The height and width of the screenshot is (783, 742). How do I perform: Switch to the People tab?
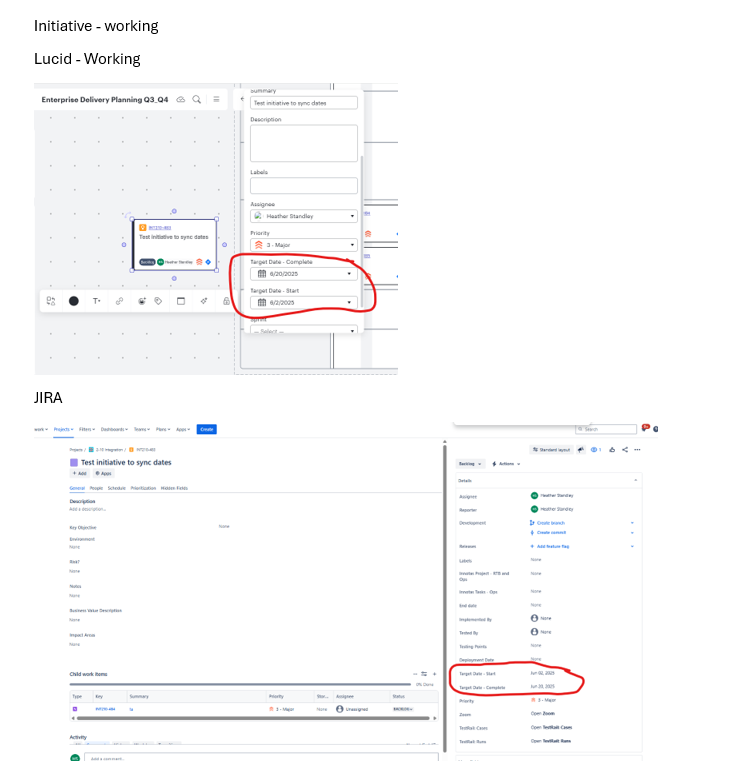coord(96,488)
